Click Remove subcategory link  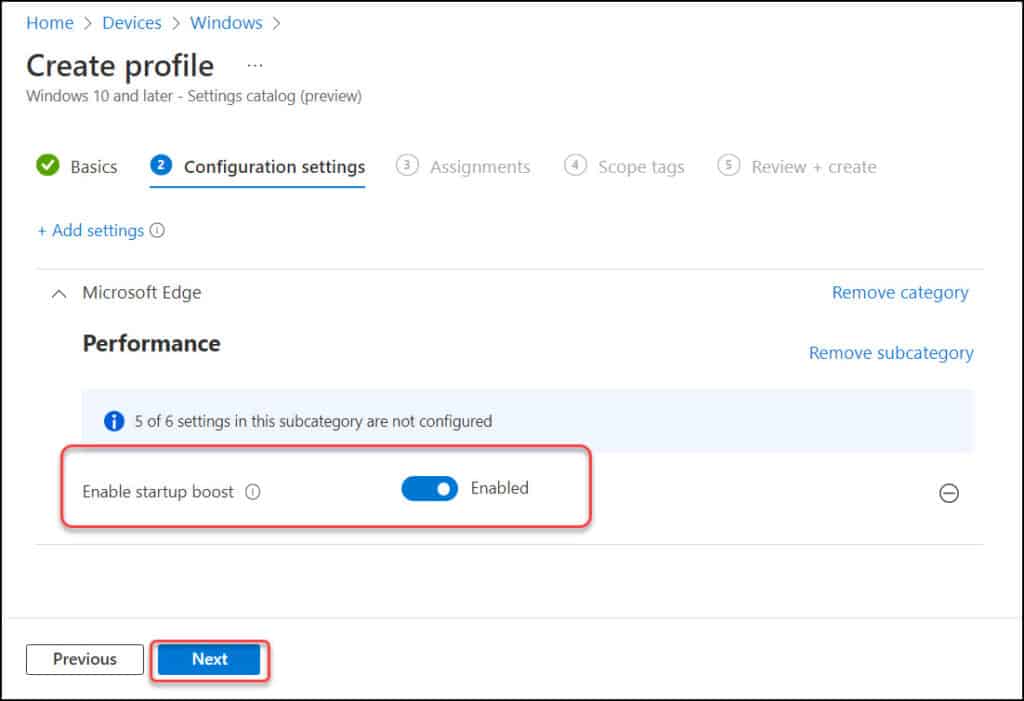coord(891,353)
